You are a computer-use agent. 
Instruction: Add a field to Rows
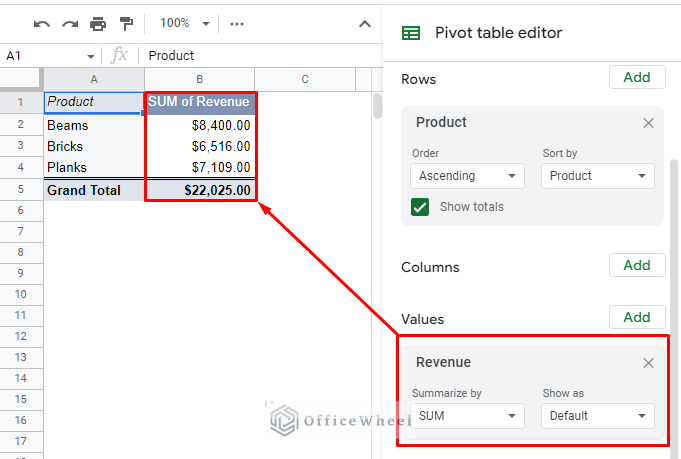[637, 77]
